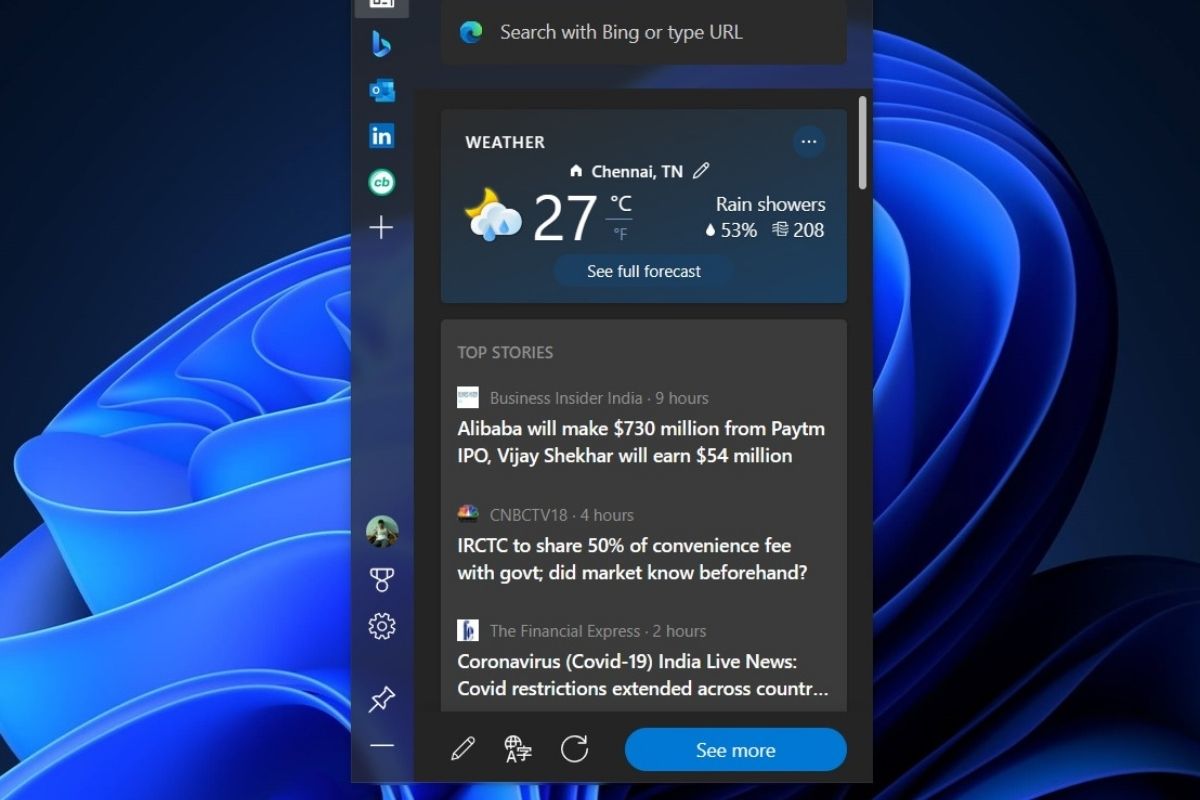Image resolution: width=1200 pixels, height=800 pixels.
Task: Open the Outlook sidebar shortcut
Action: [381, 91]
